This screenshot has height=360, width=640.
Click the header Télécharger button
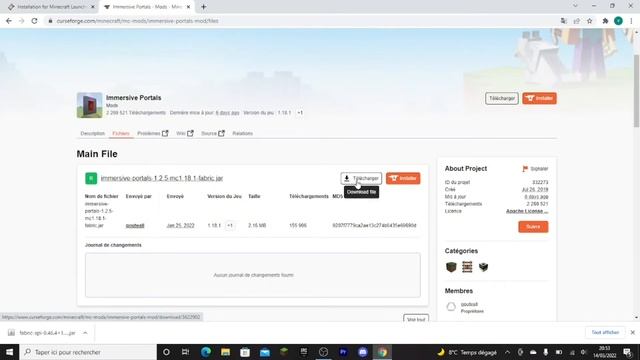502,98
